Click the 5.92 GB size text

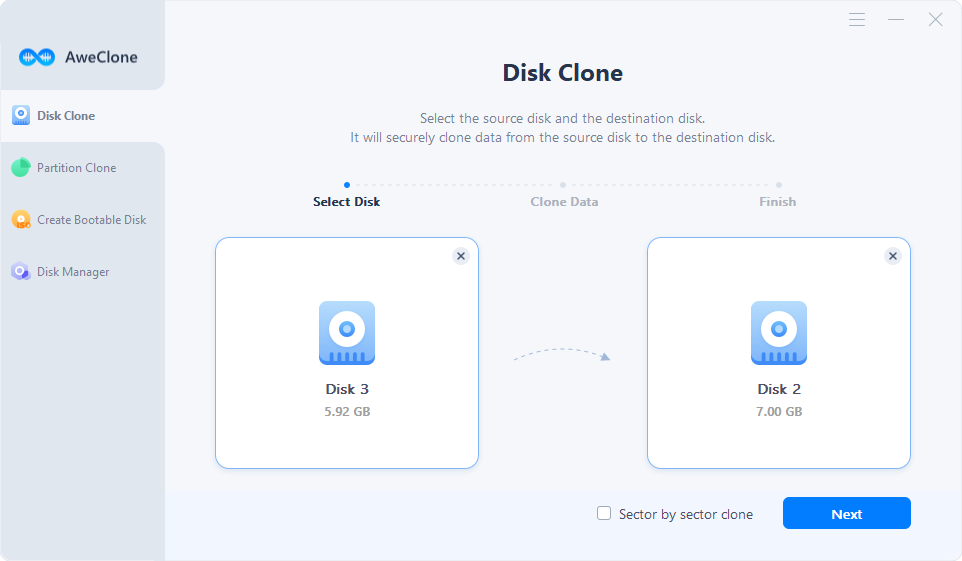point(347,412)
